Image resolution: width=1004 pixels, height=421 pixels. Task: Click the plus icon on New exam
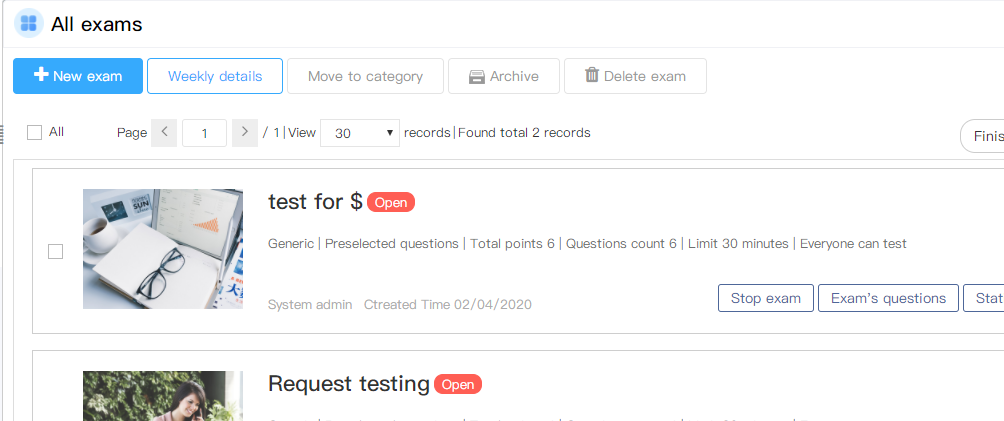(x=41, y=75)
